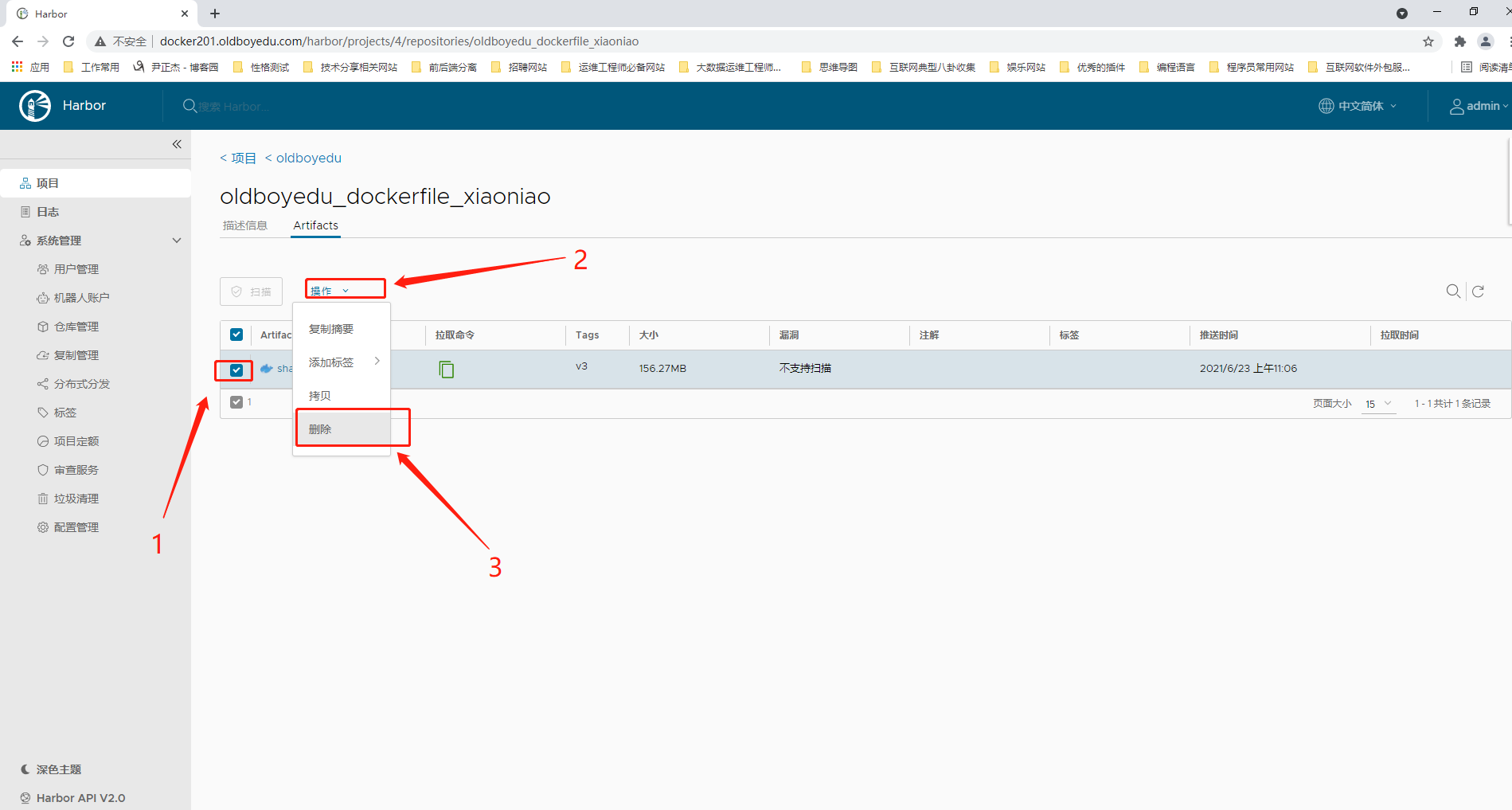Click the copy pull command icon
1512x810 pixels.
coord(447,369)
